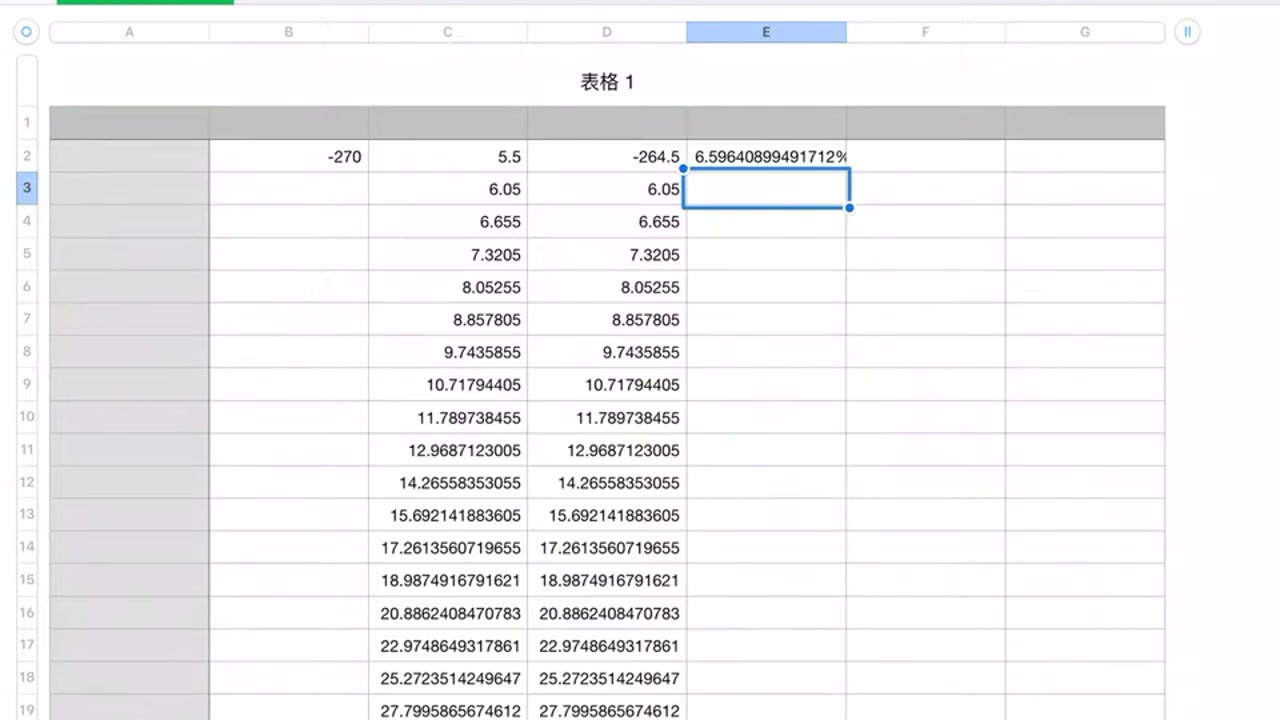The width and height of the screenshot is (1280, 720).
Task: Click the cell containing 5.5
Action: tap(448, 156)
